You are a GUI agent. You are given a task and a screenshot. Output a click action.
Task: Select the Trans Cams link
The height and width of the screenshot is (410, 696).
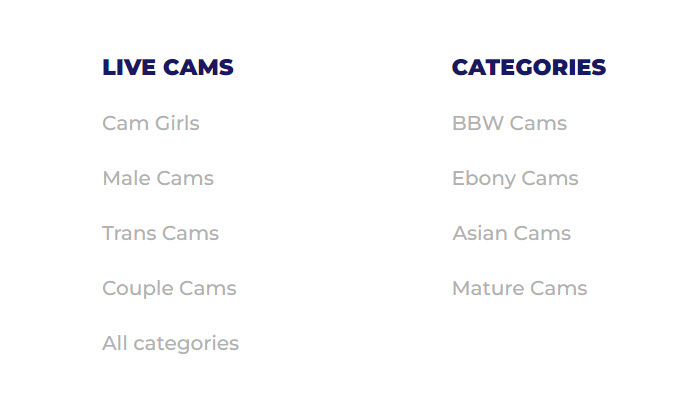click(161, 233)
